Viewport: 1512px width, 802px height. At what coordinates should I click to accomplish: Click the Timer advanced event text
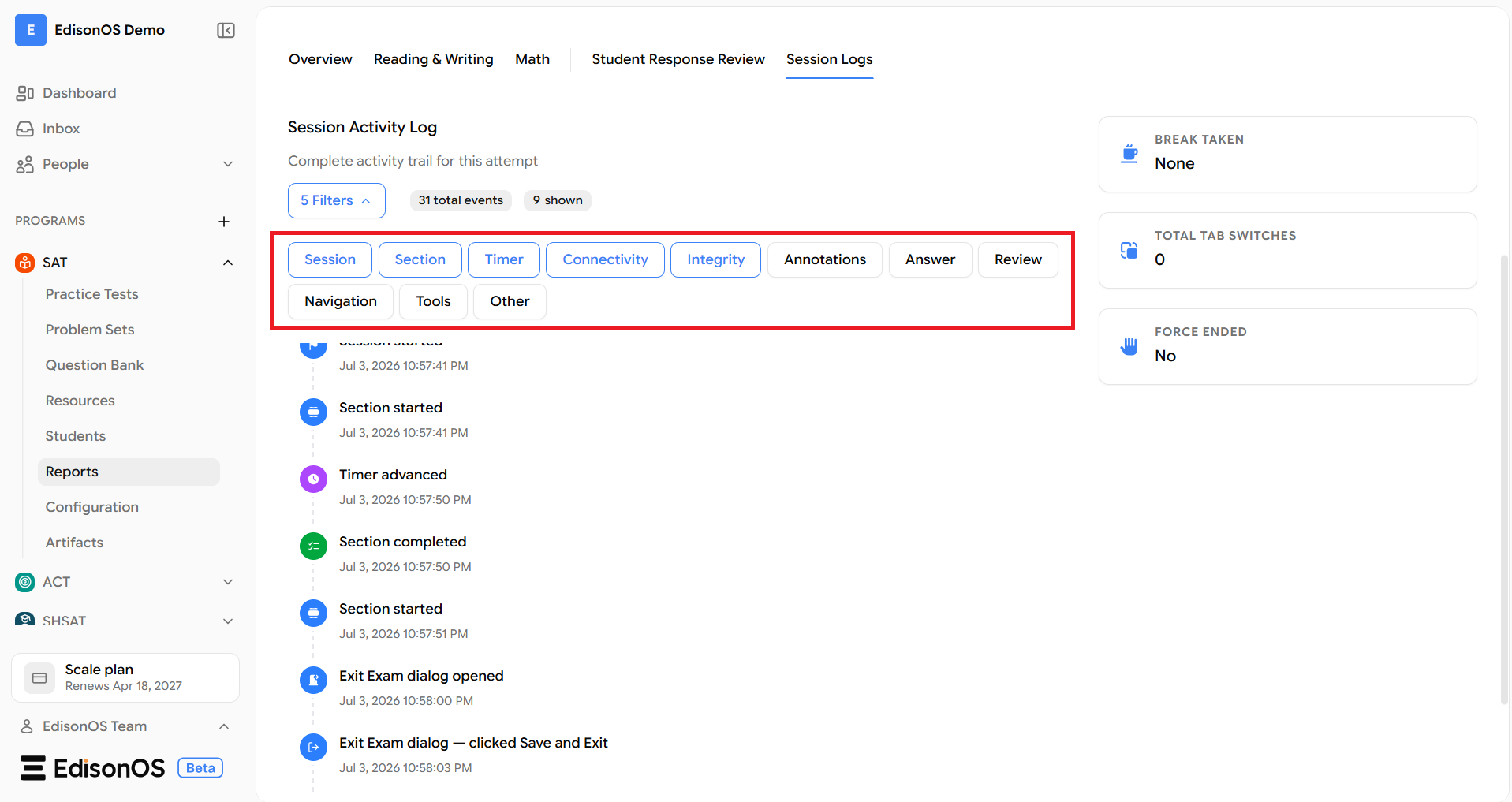[393, 475]
